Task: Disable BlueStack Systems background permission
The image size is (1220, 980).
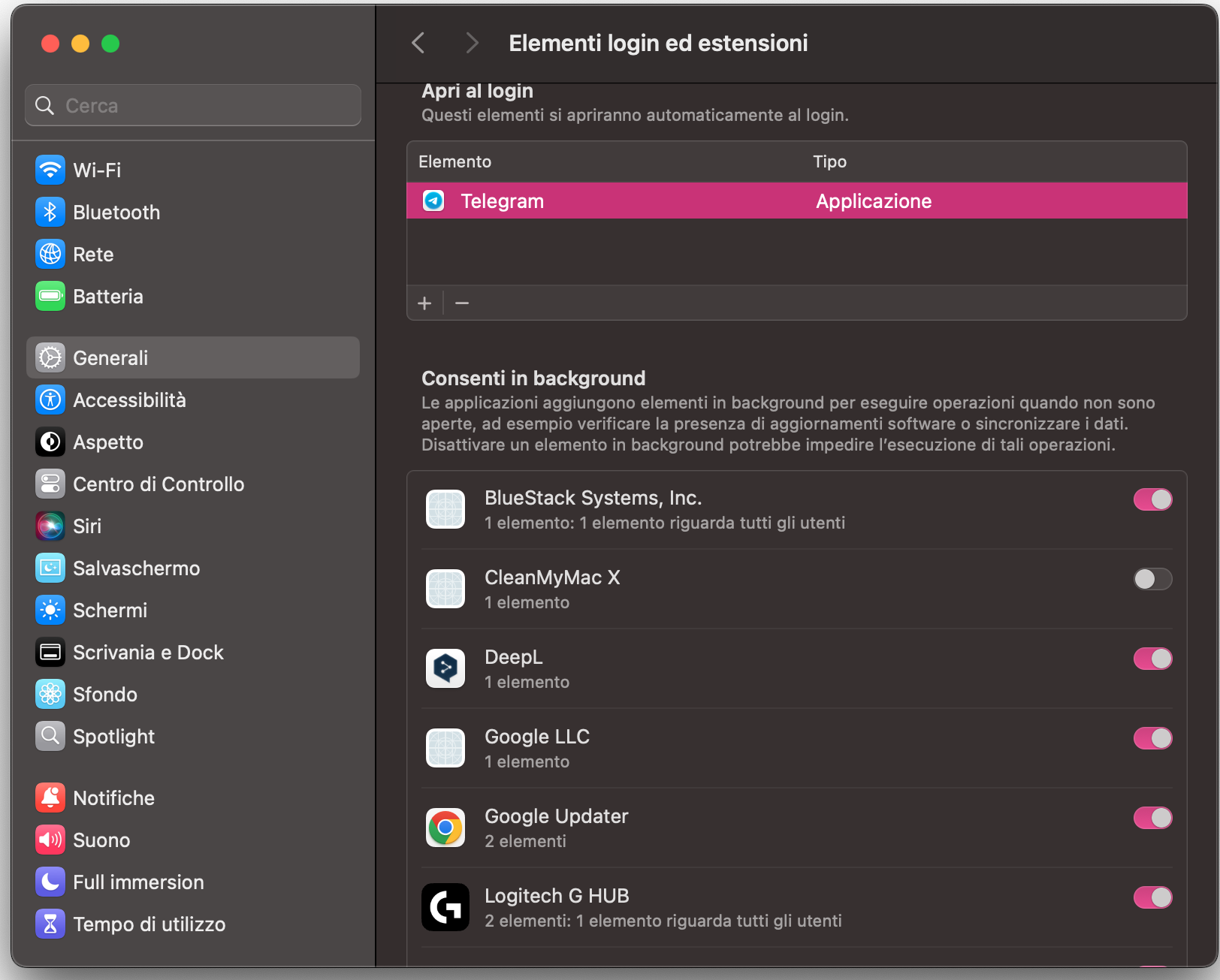Action: 1152,499
